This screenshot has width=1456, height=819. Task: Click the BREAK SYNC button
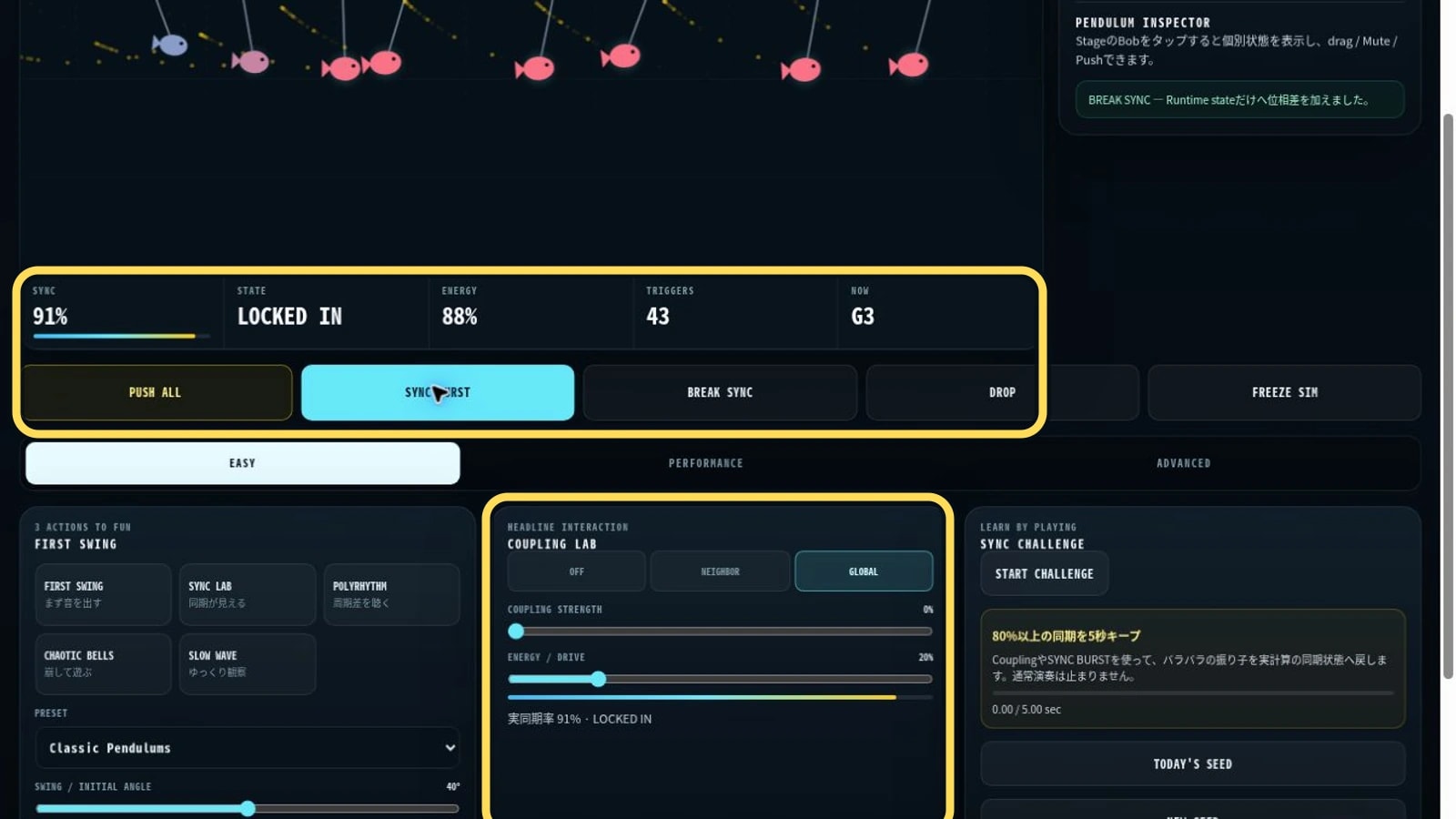(720, 392)
